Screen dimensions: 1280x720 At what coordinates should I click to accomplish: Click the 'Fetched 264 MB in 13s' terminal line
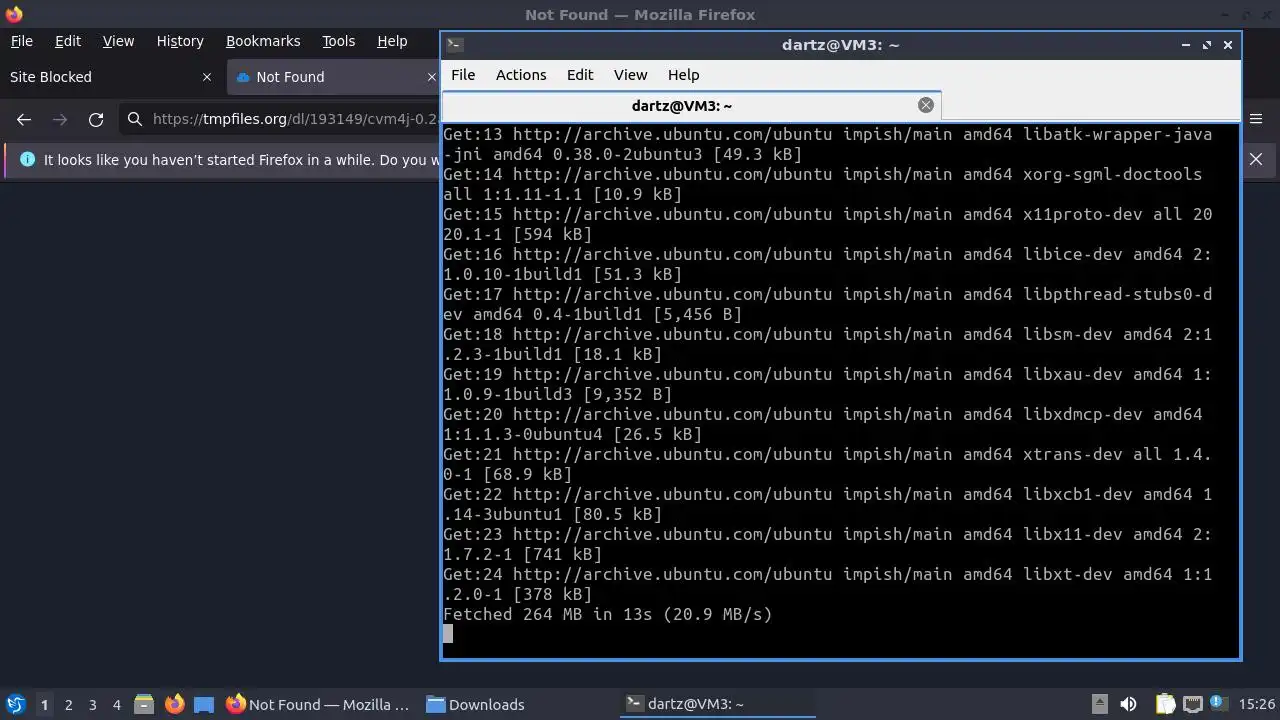(607, 614)
